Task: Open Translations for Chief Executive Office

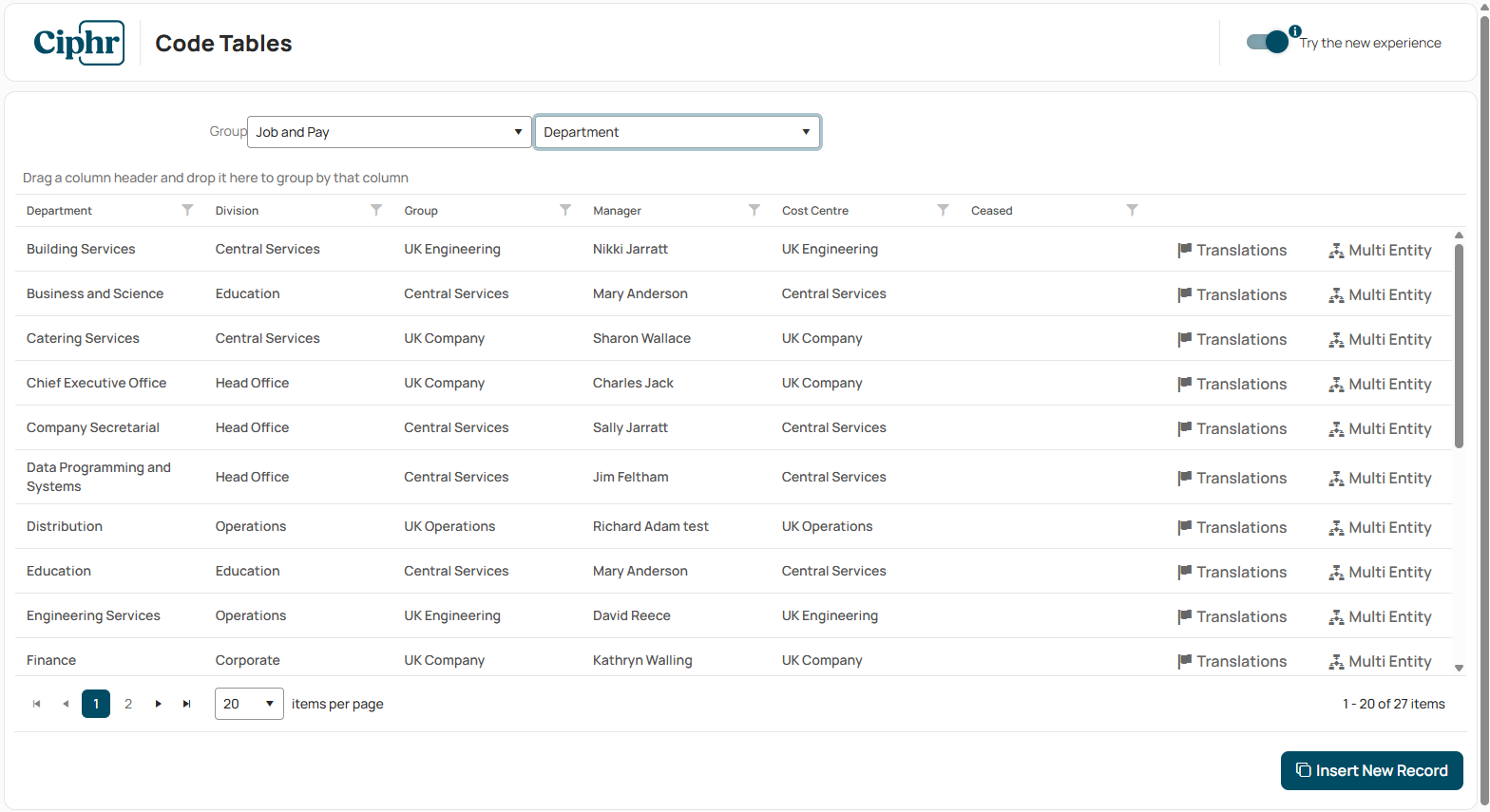Action: (1232, 384)
